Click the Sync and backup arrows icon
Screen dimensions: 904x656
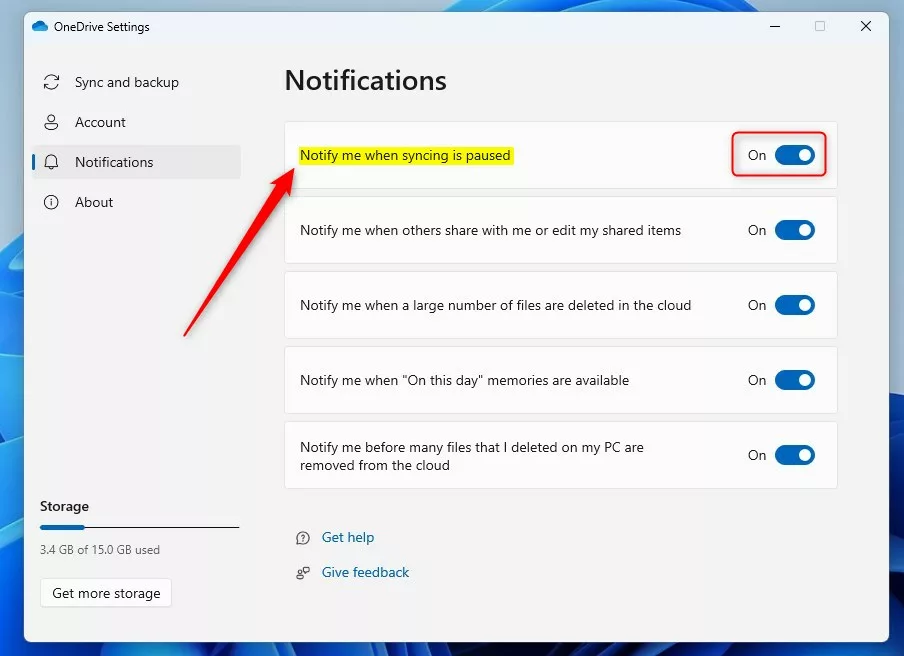pyautogui.click(x=51, y=82)
